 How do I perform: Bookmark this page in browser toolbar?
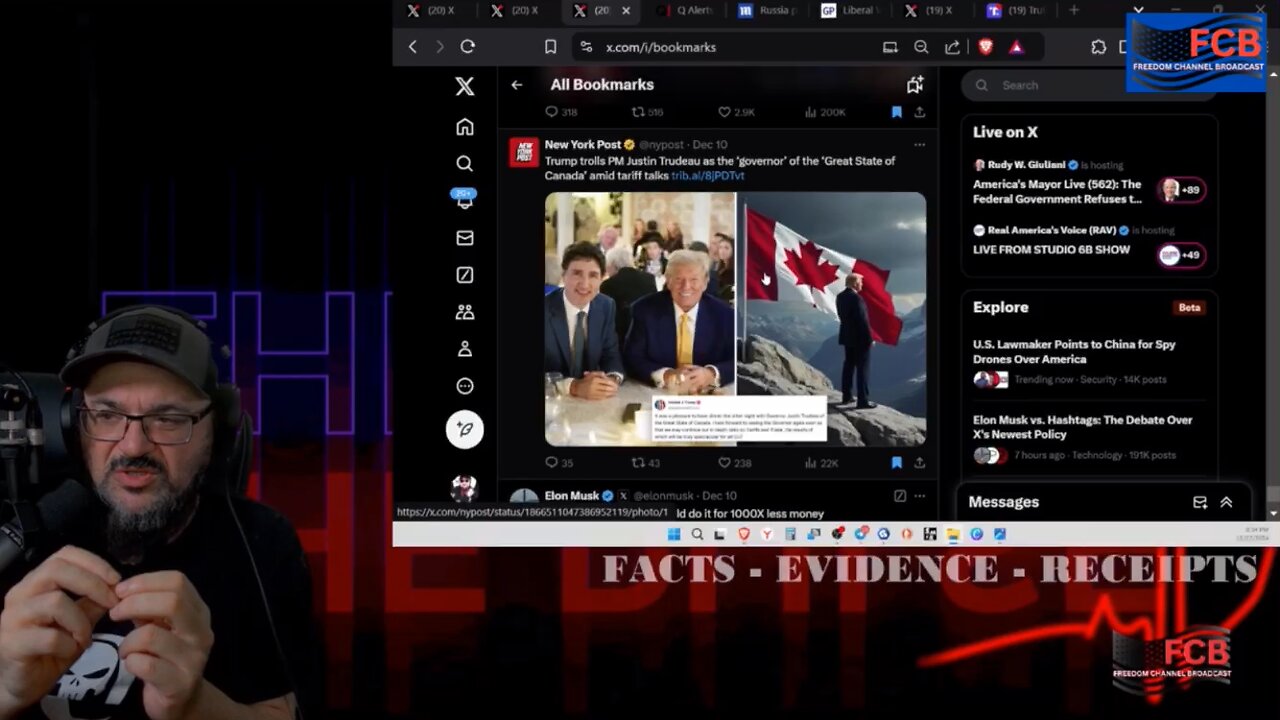pyautogui.click(x=550, y=47)
